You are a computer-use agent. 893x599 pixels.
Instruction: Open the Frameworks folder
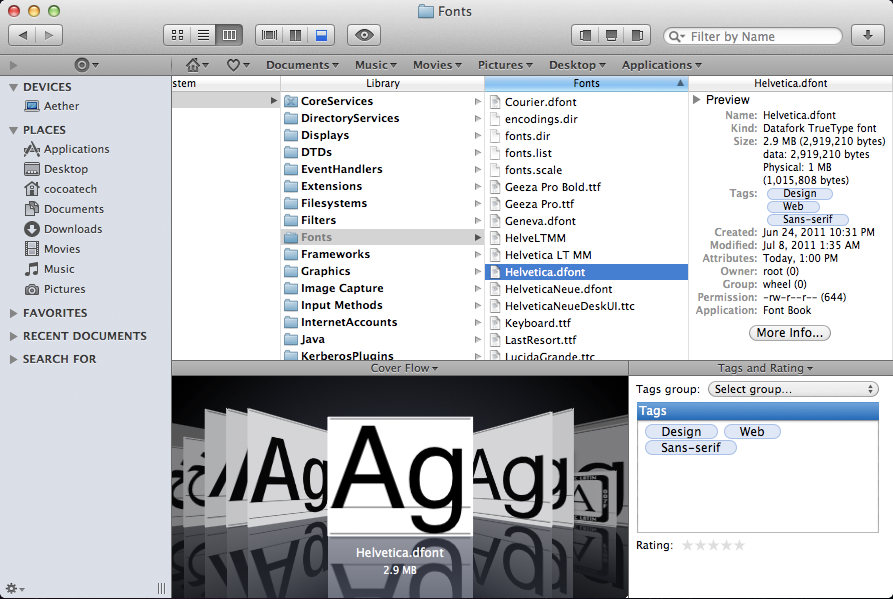click(x=382, y=255)
